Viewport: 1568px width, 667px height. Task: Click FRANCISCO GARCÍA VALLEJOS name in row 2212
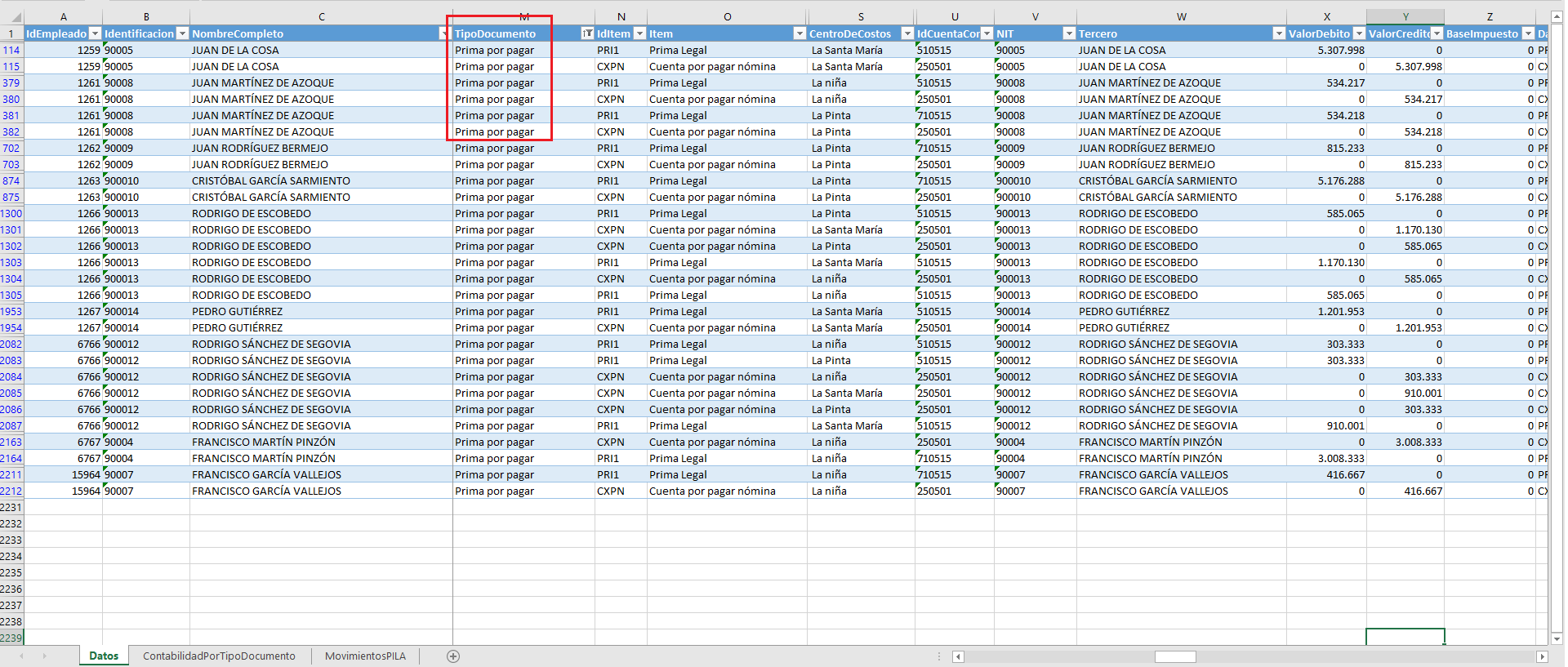266,491
